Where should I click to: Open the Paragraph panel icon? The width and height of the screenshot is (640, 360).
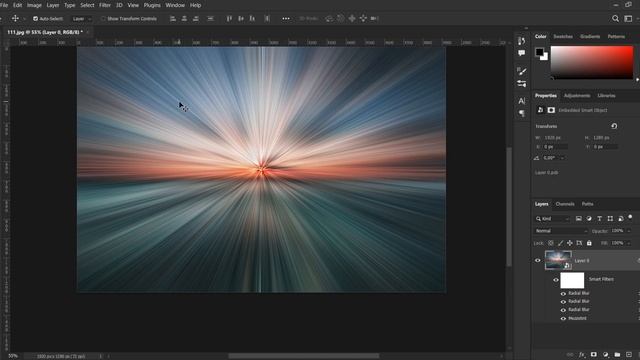click(521, 113)
